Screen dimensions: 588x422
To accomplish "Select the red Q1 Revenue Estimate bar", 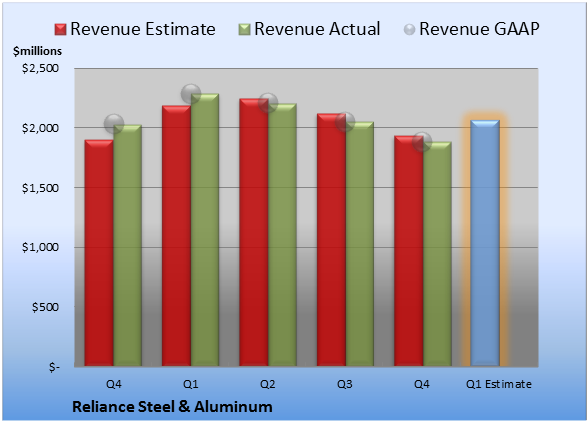I will click(x=176, y=236).
